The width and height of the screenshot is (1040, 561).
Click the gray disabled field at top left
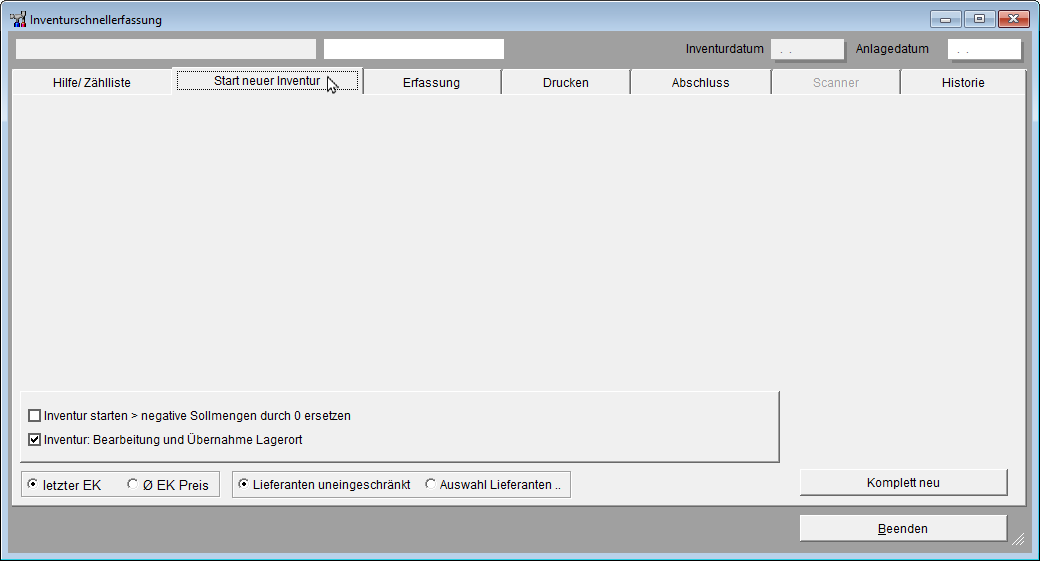166,49
